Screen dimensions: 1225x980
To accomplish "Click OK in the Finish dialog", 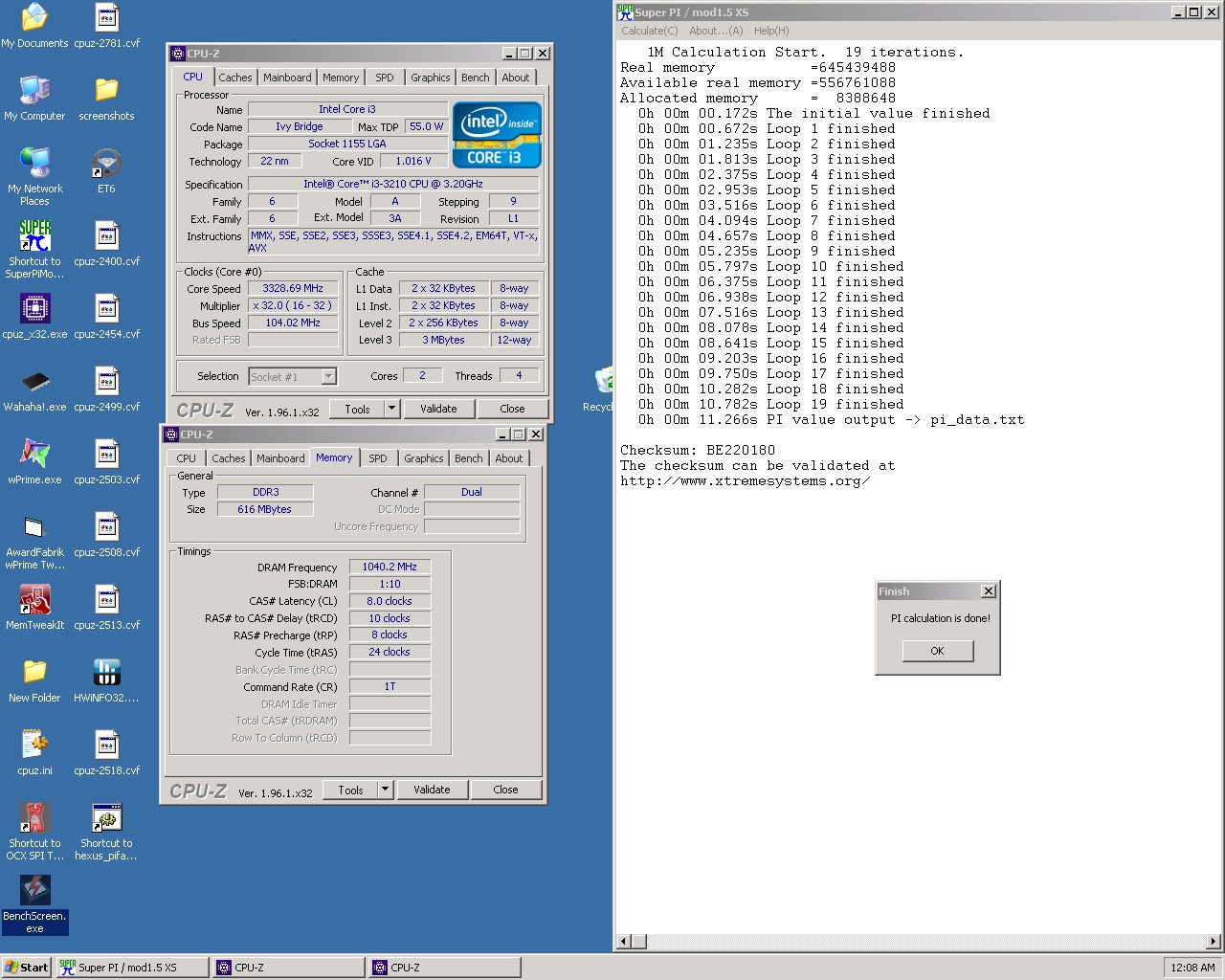I will 937,651.
